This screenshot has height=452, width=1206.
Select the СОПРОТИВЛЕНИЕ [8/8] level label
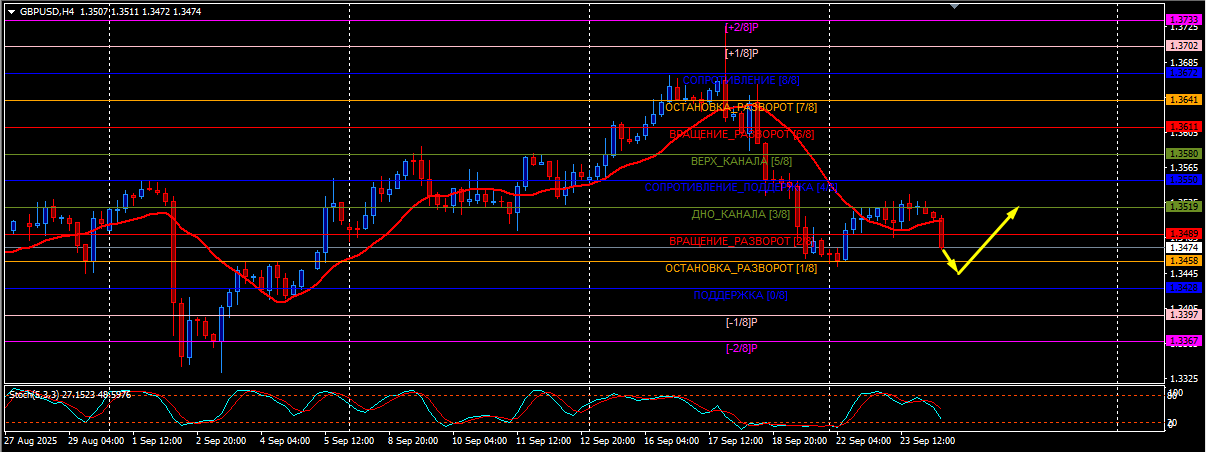pos(741,80)
